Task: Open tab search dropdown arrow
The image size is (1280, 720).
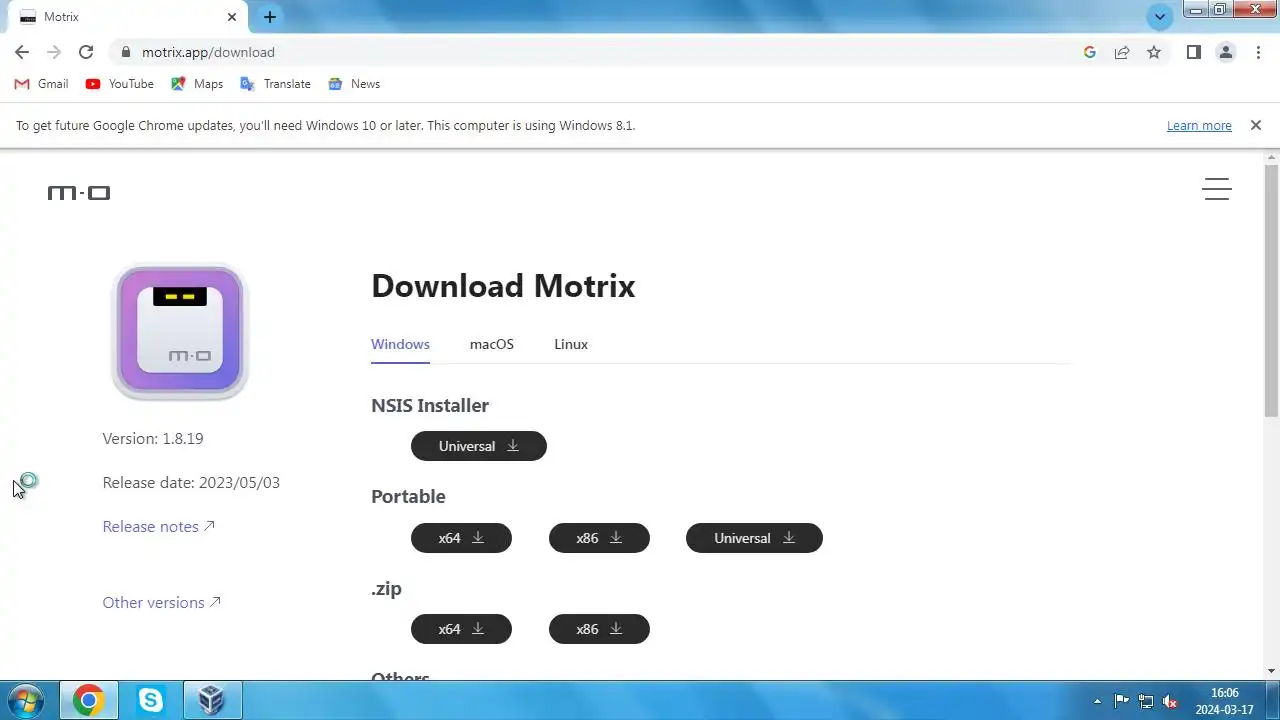Action: tap(1160, 16)
